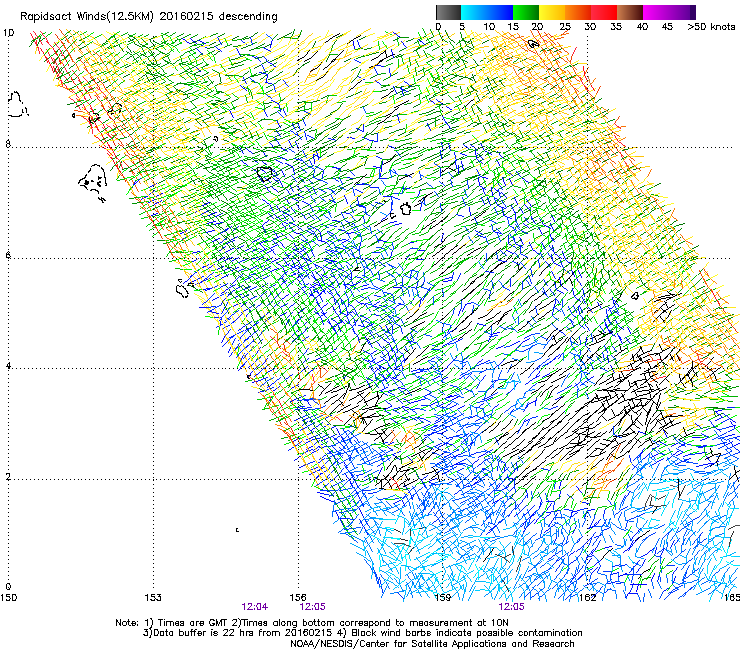Screen dimensions: 740x650
Task: Click longitude label '153' on bottom axis
Action: coord(153,598)
